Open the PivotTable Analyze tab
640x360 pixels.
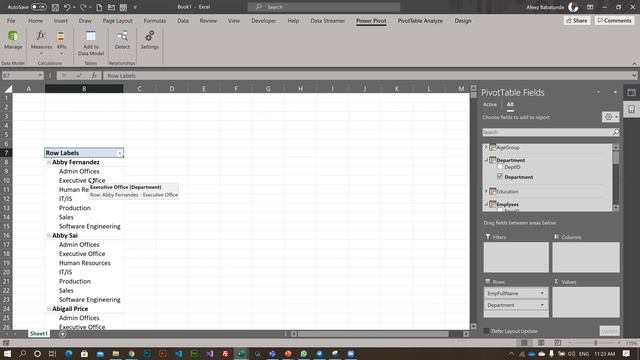click(x=420, y=20)
